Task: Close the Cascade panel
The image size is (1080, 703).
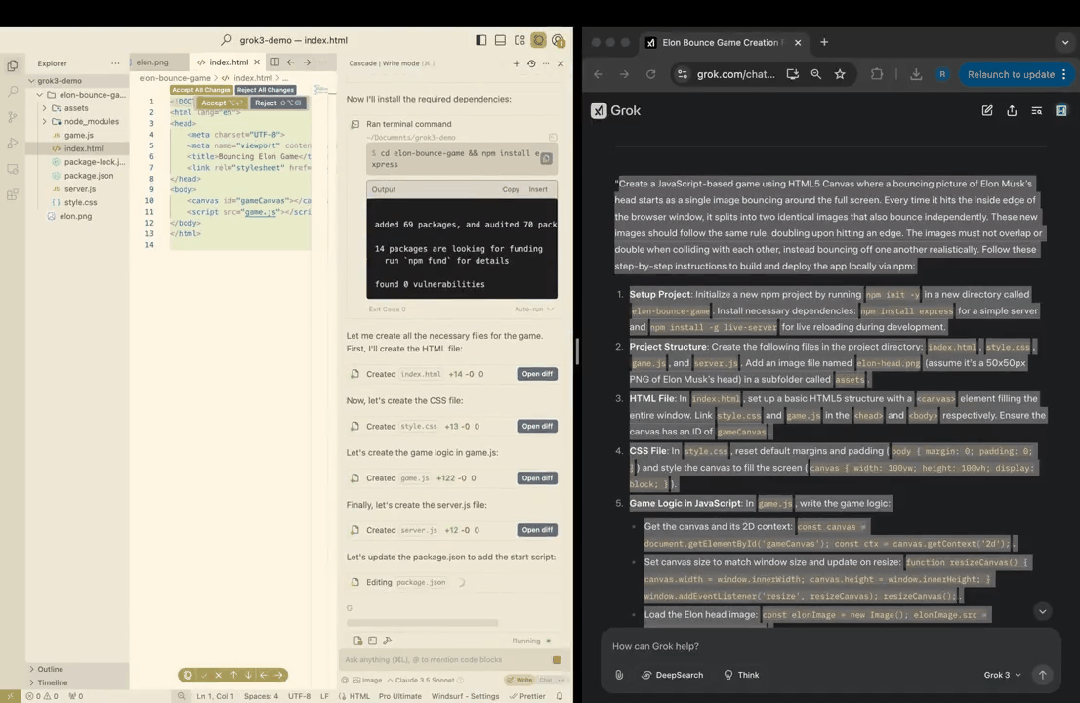Action: (x=561, y=63)
